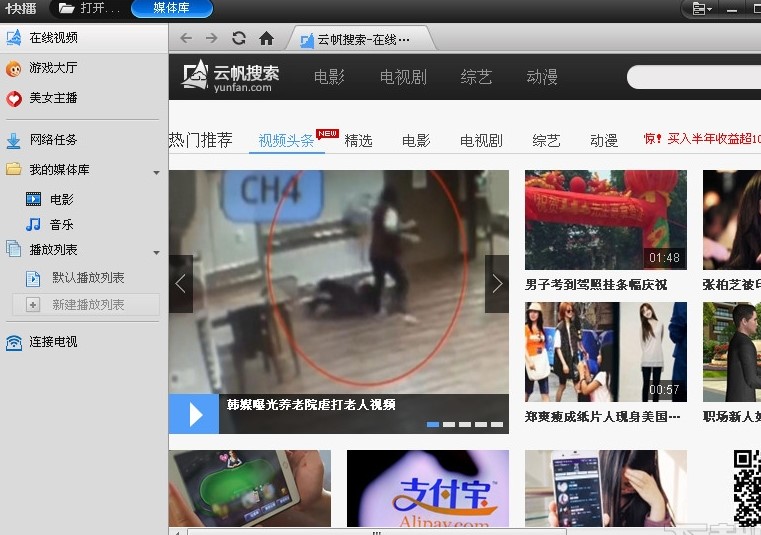The image size is (761, 535).
Task: Open the 游戏大厅 game hall icon
Action: (14, 68)
